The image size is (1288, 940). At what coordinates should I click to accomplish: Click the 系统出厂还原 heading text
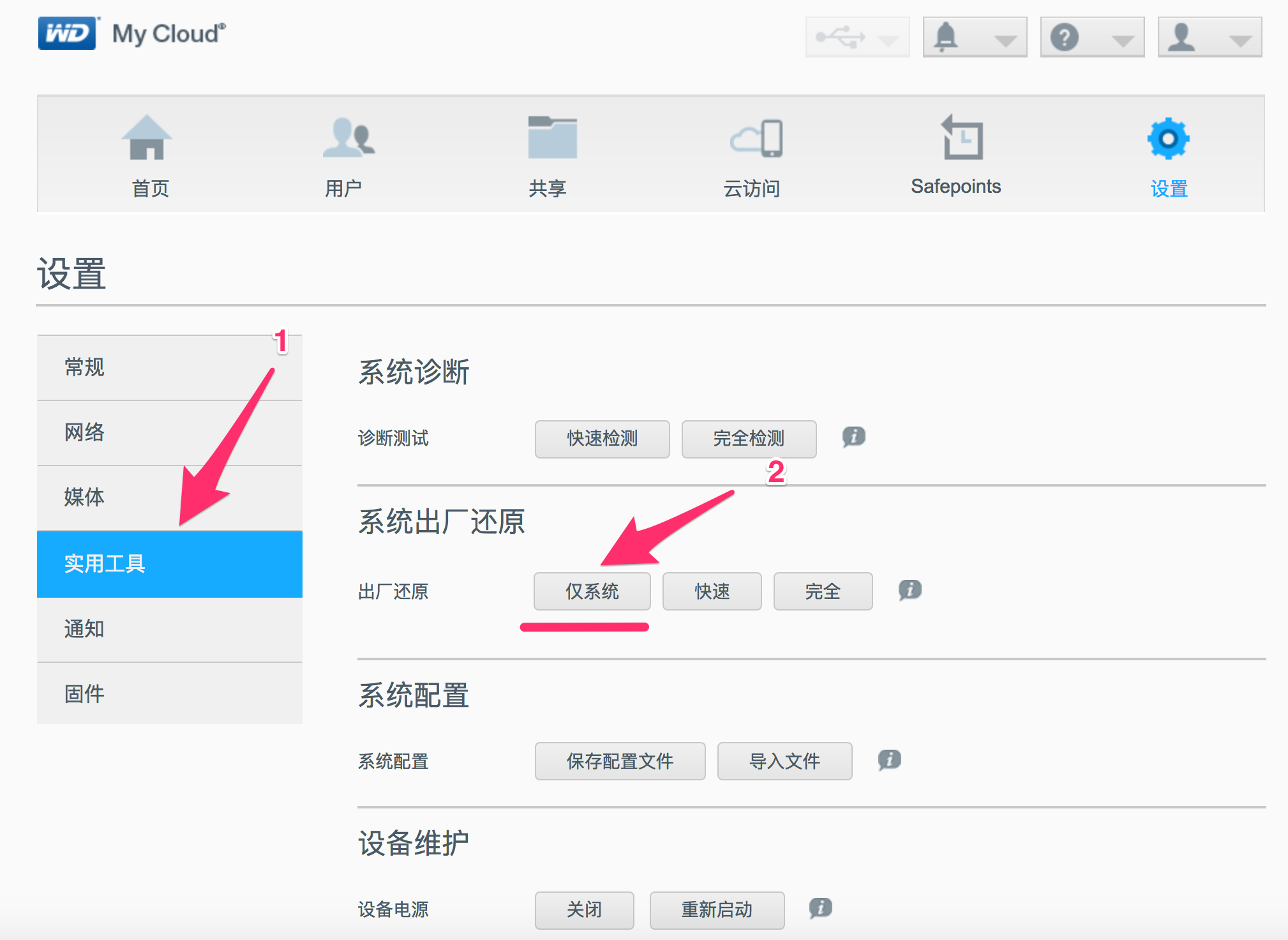(442, 522)
